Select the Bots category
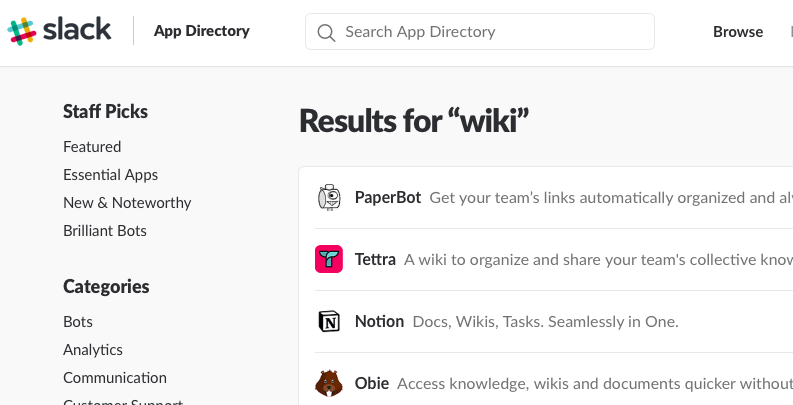The height and width of the screenshot is (405, 793). pos(78,322)
